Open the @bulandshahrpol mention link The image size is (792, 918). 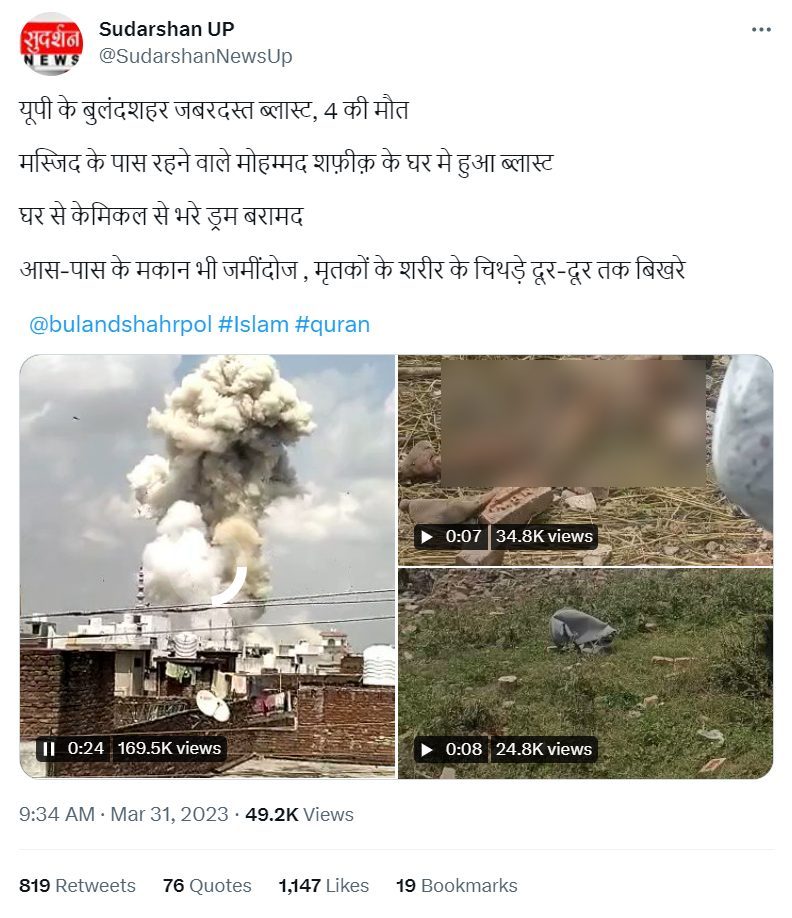click(120, 324)
